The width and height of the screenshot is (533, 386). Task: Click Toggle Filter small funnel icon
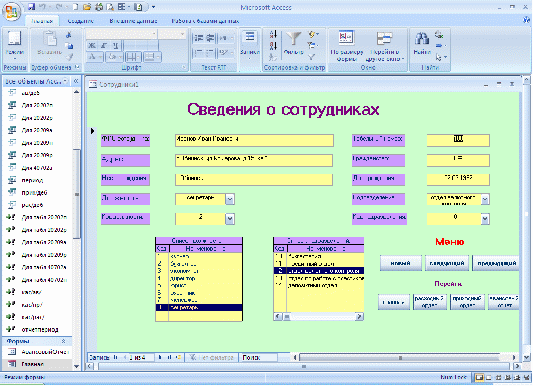tap(312, 57)
